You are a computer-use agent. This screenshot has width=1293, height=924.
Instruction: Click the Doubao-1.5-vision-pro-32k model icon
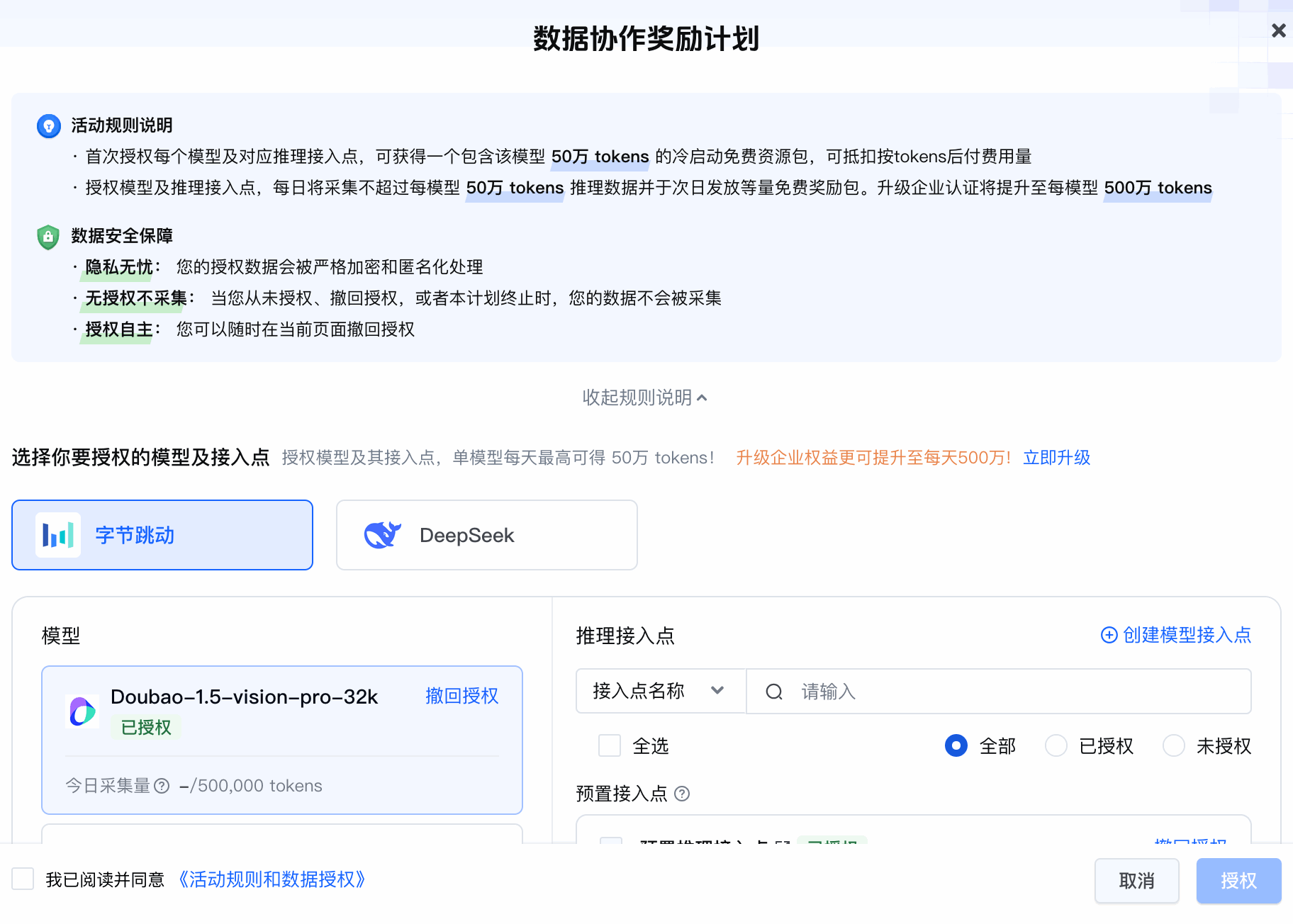click(82, 711)
